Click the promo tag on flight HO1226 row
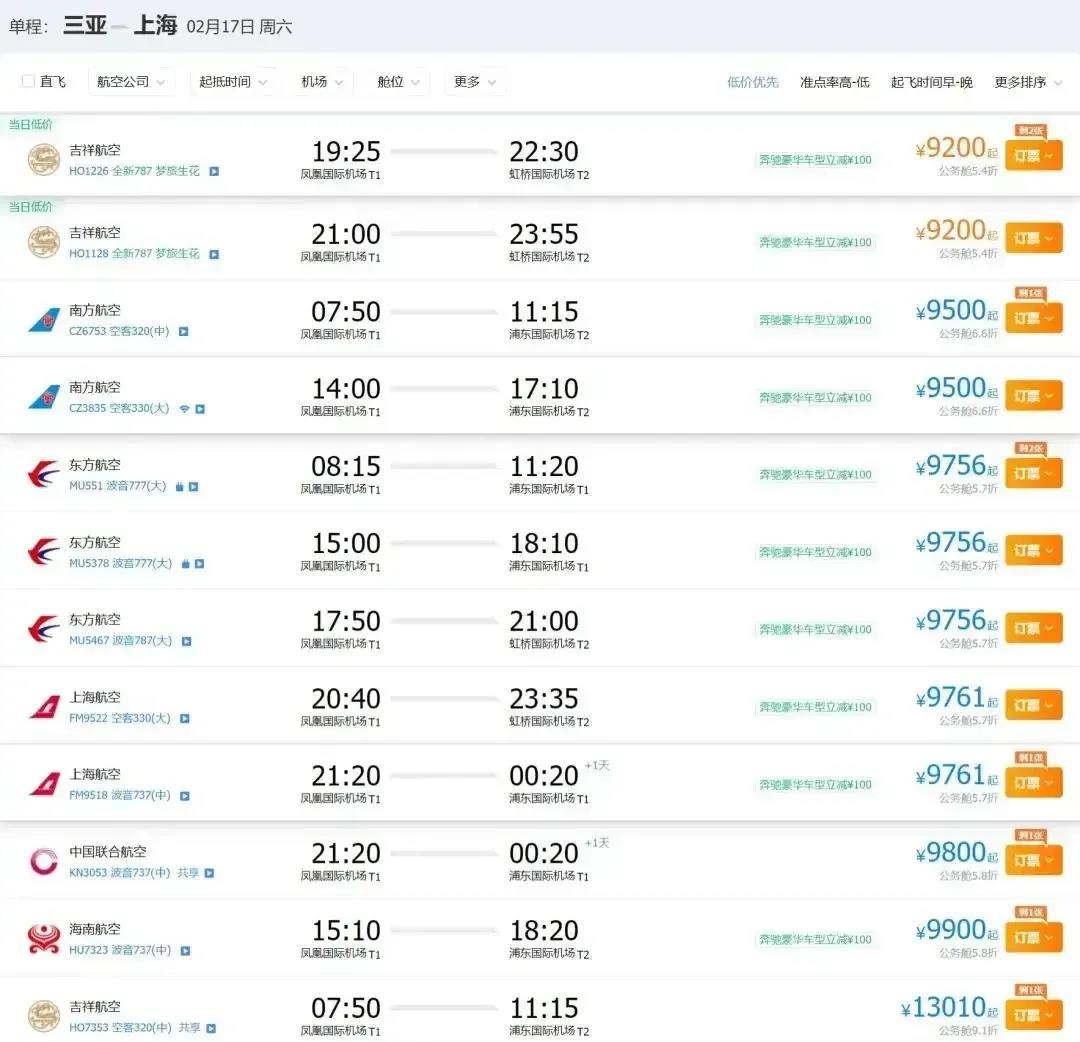The width and height of the screenshot is (1080, 1042). coord(815,160)
